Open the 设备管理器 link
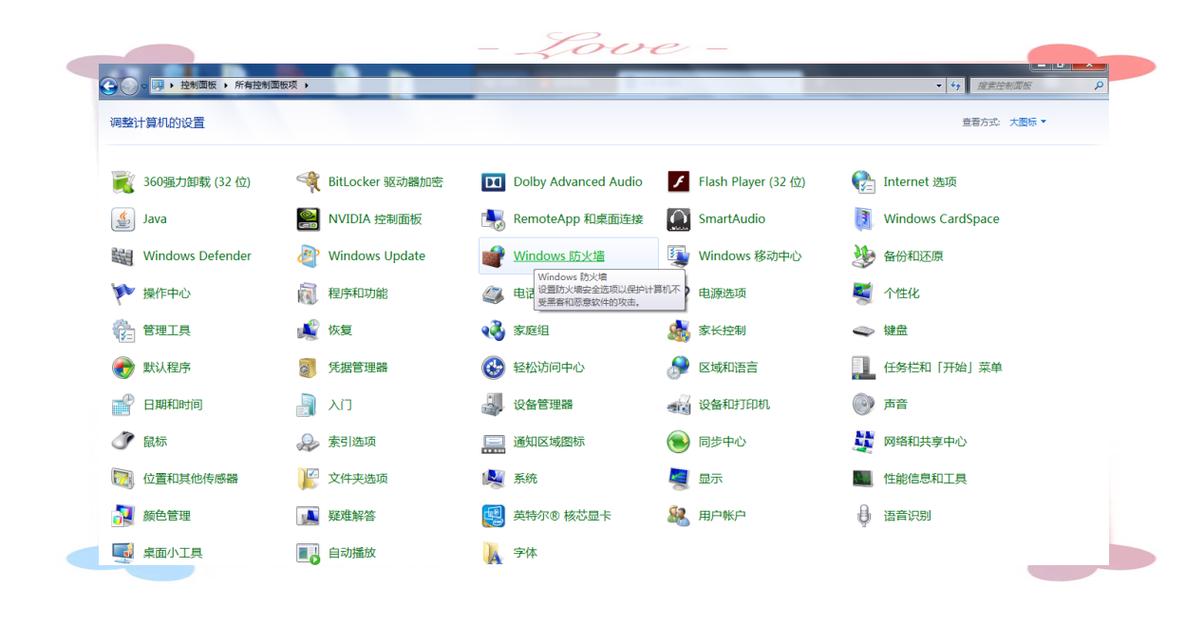Image resolution: width=1204 pixels, height=625 pixels. pos(543,404)
